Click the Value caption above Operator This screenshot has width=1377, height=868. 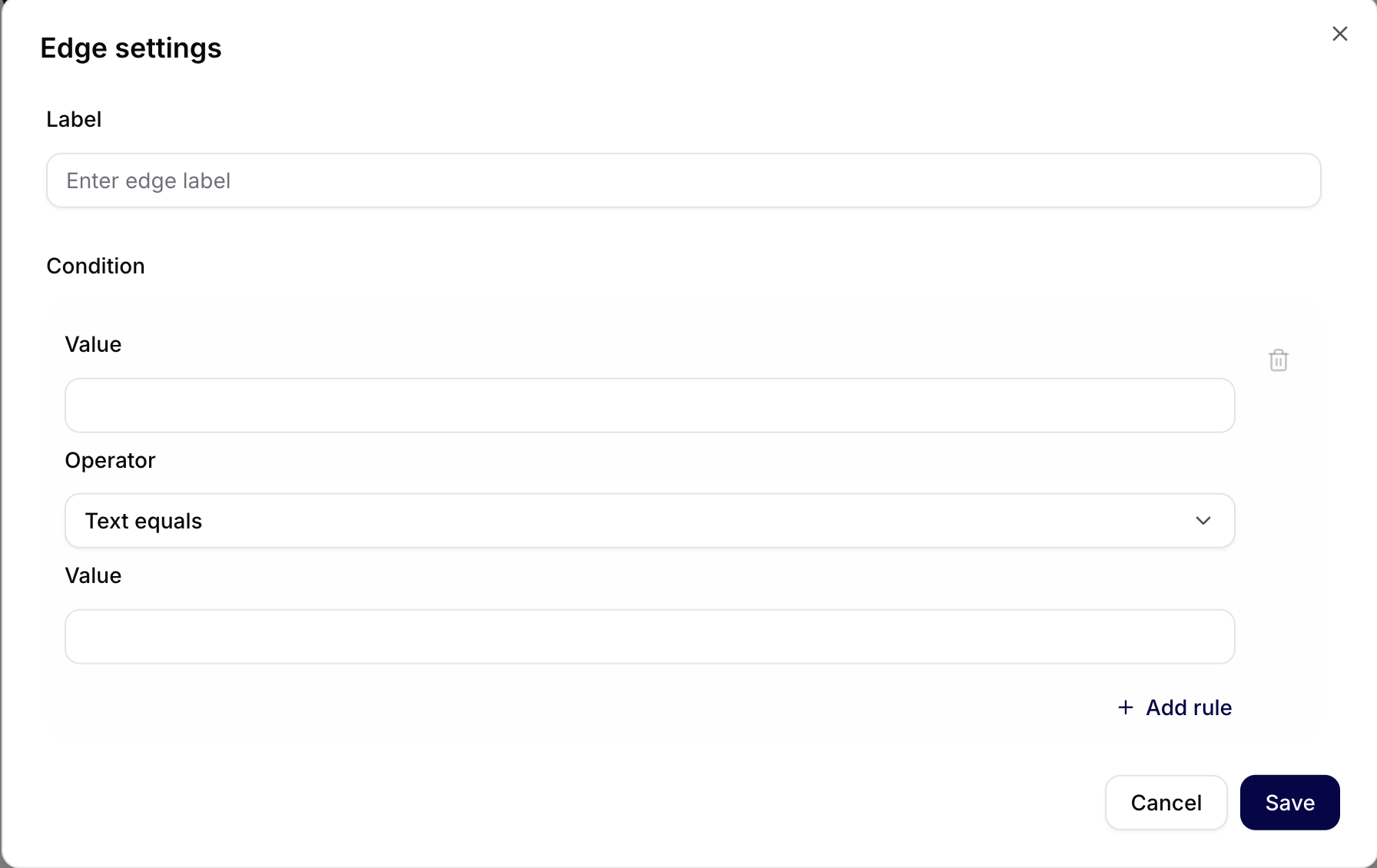[93, 345]
